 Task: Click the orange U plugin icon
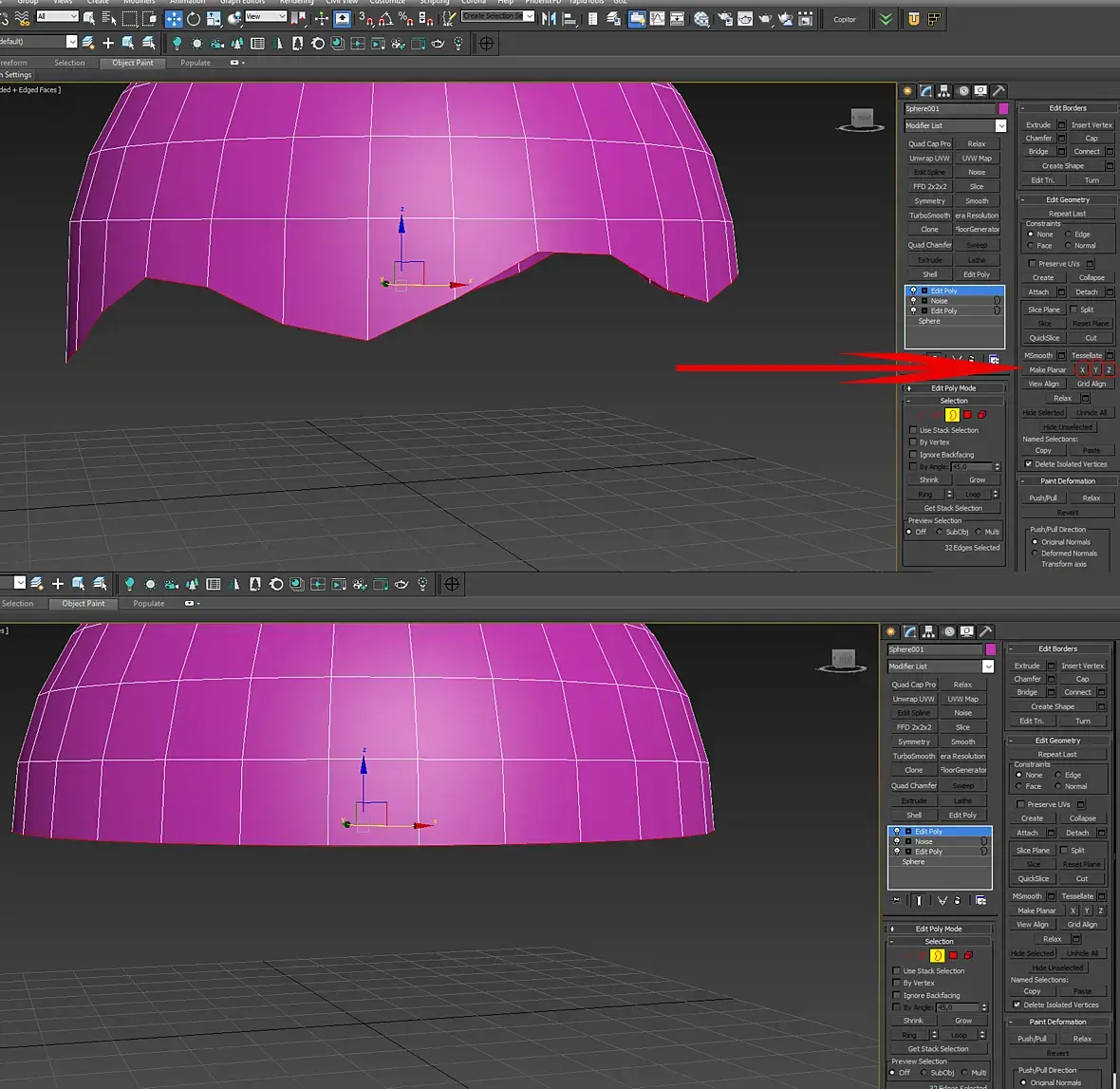(914, 19)
